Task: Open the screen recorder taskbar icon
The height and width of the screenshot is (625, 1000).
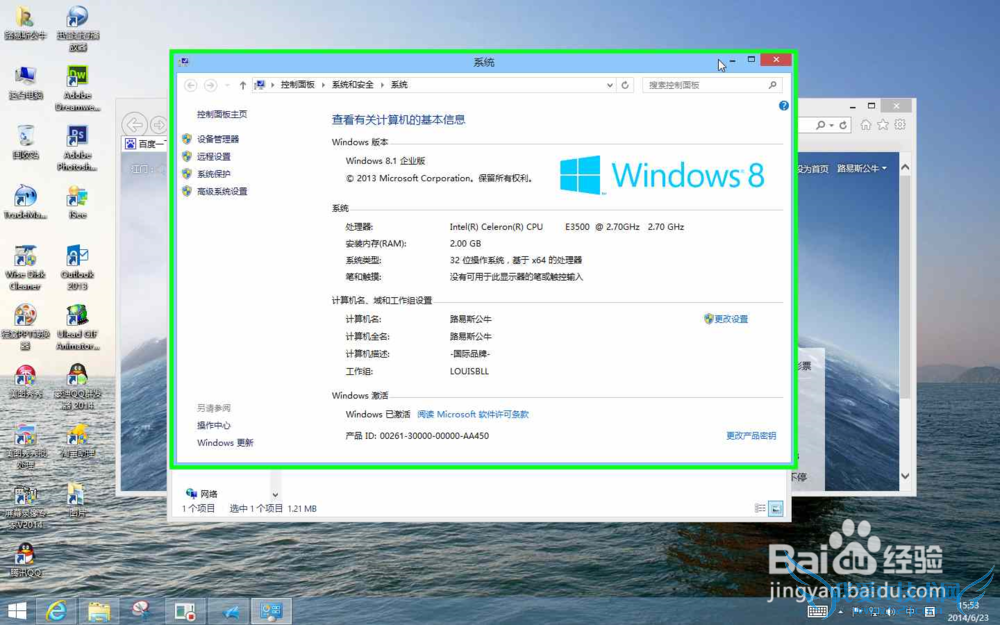Action: coord(185,612)
